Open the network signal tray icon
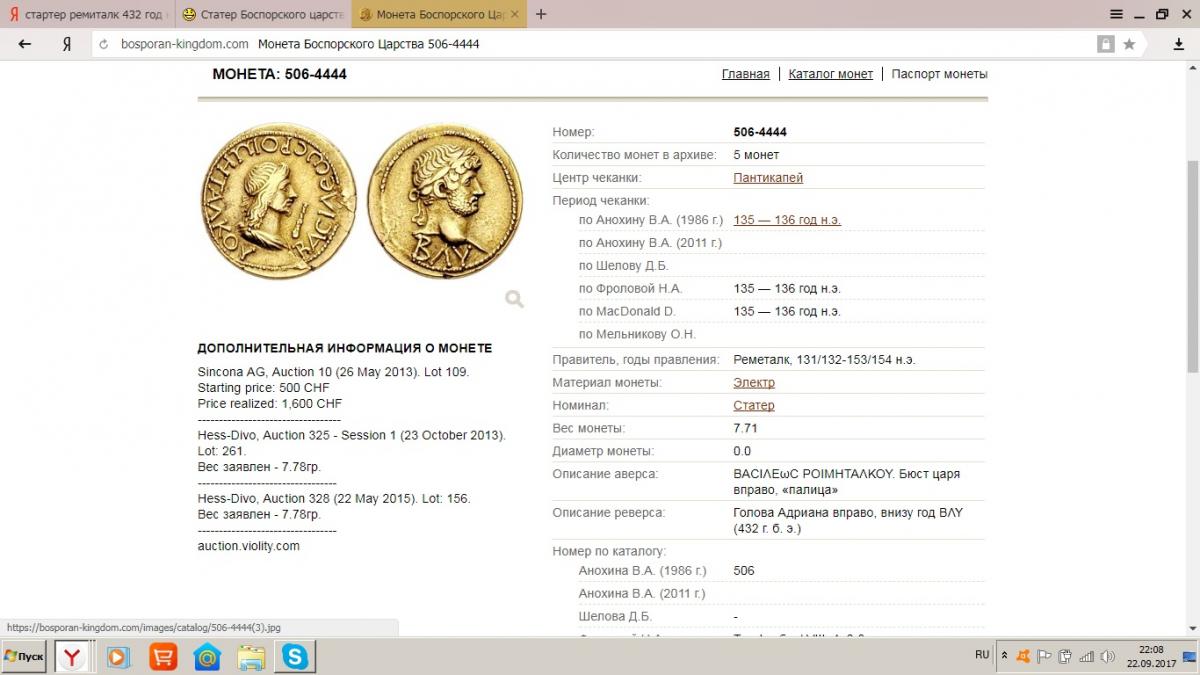This screenshot has height=675, width=1200. (1087, 657)
